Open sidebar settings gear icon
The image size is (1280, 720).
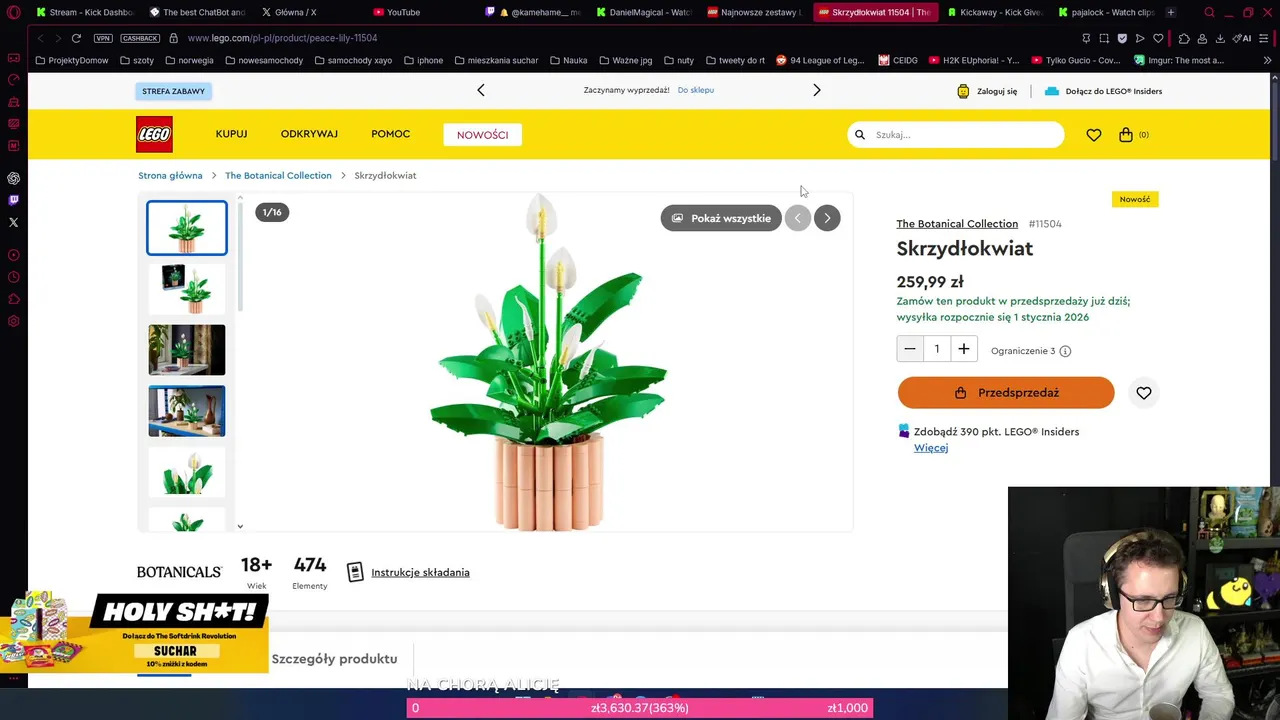13,321
